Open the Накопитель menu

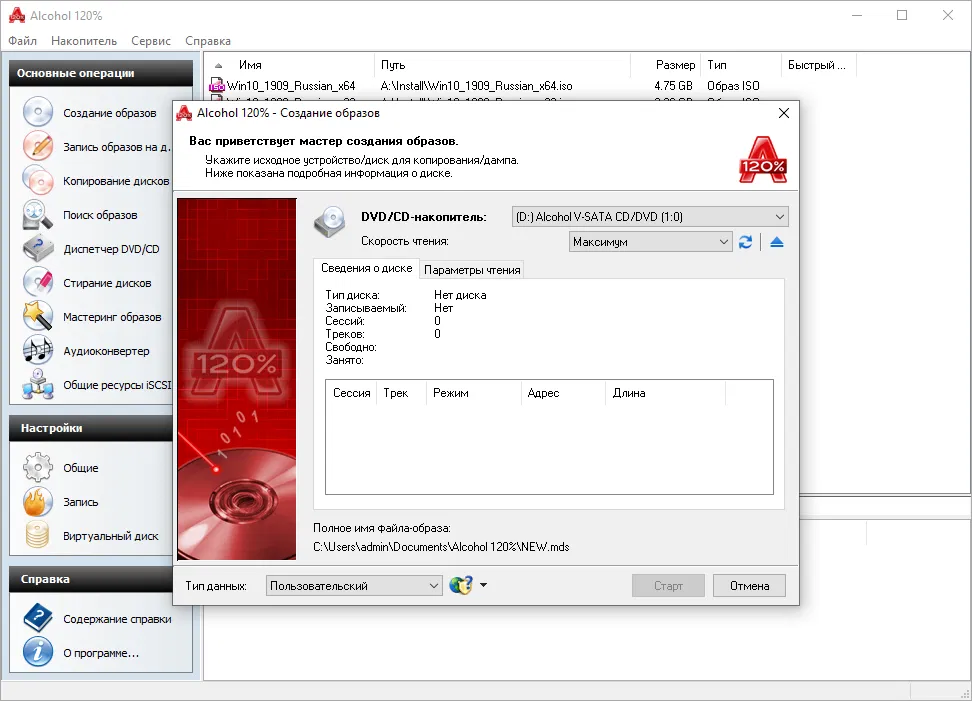[84, 41]
